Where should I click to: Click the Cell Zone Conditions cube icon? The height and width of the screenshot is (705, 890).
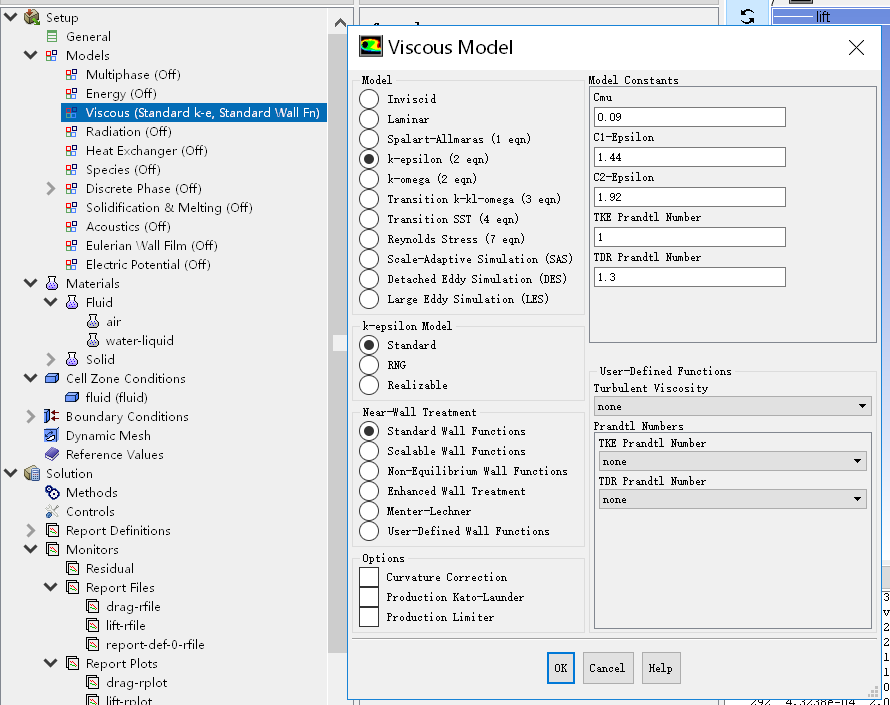click(x=52, y=379)
